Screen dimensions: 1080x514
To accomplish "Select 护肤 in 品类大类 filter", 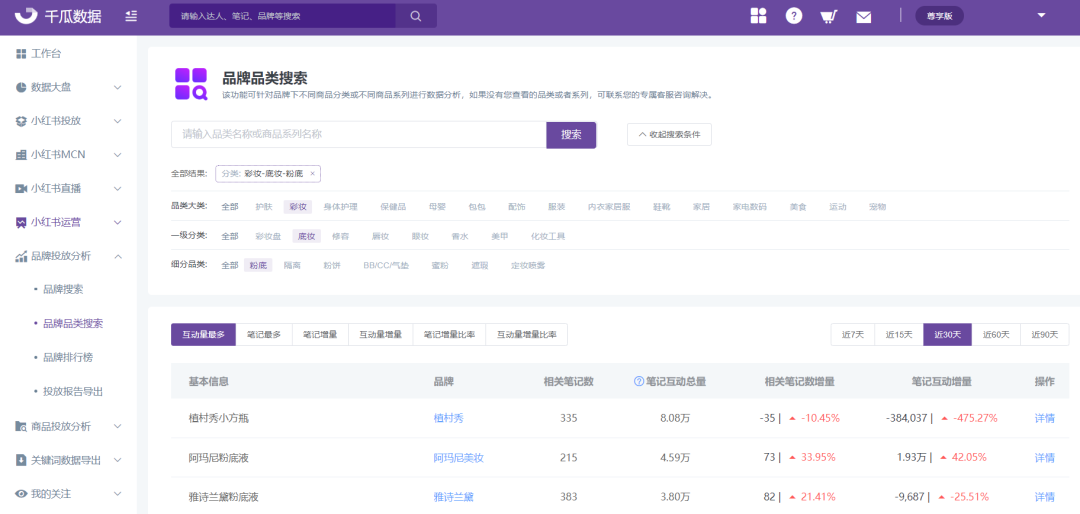I will coord(264,207).
